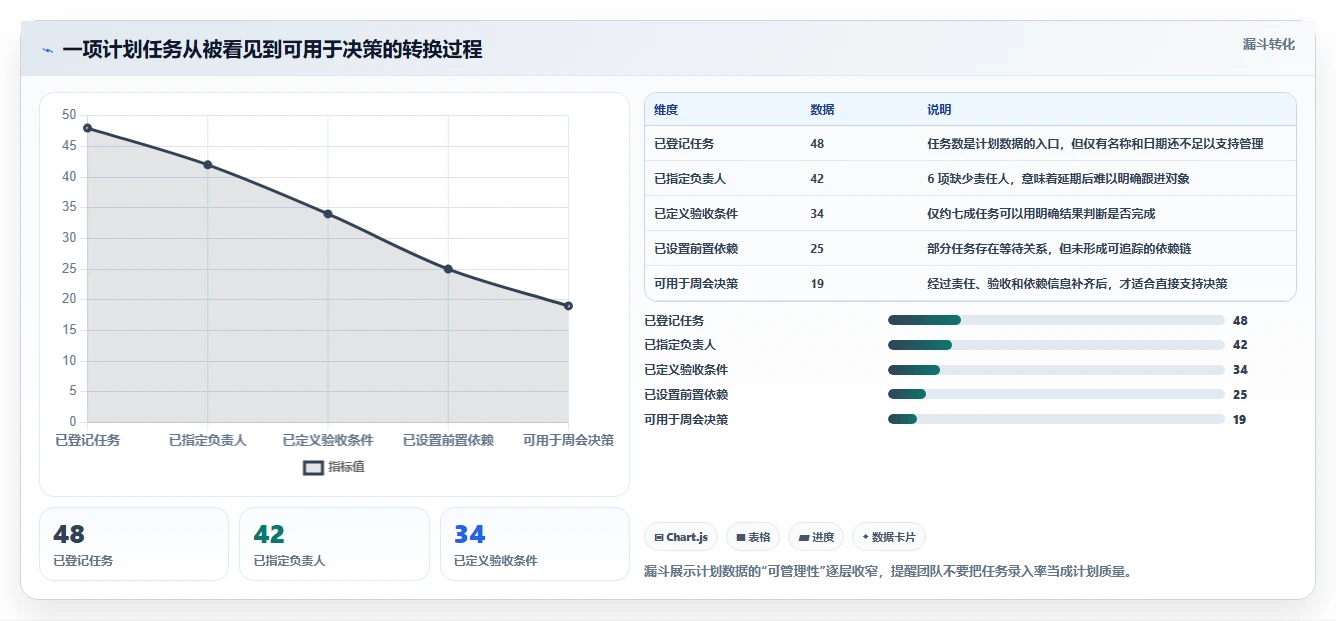
Task: Click the 48 已登记任务 summary card
Action: pyautogui.click(x=134, y=544)
